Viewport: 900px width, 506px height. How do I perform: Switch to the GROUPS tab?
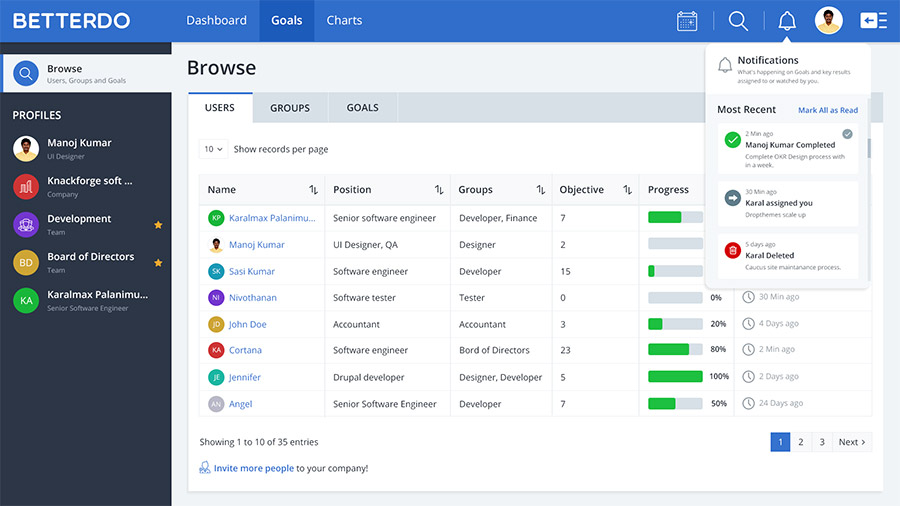point(289,108)
